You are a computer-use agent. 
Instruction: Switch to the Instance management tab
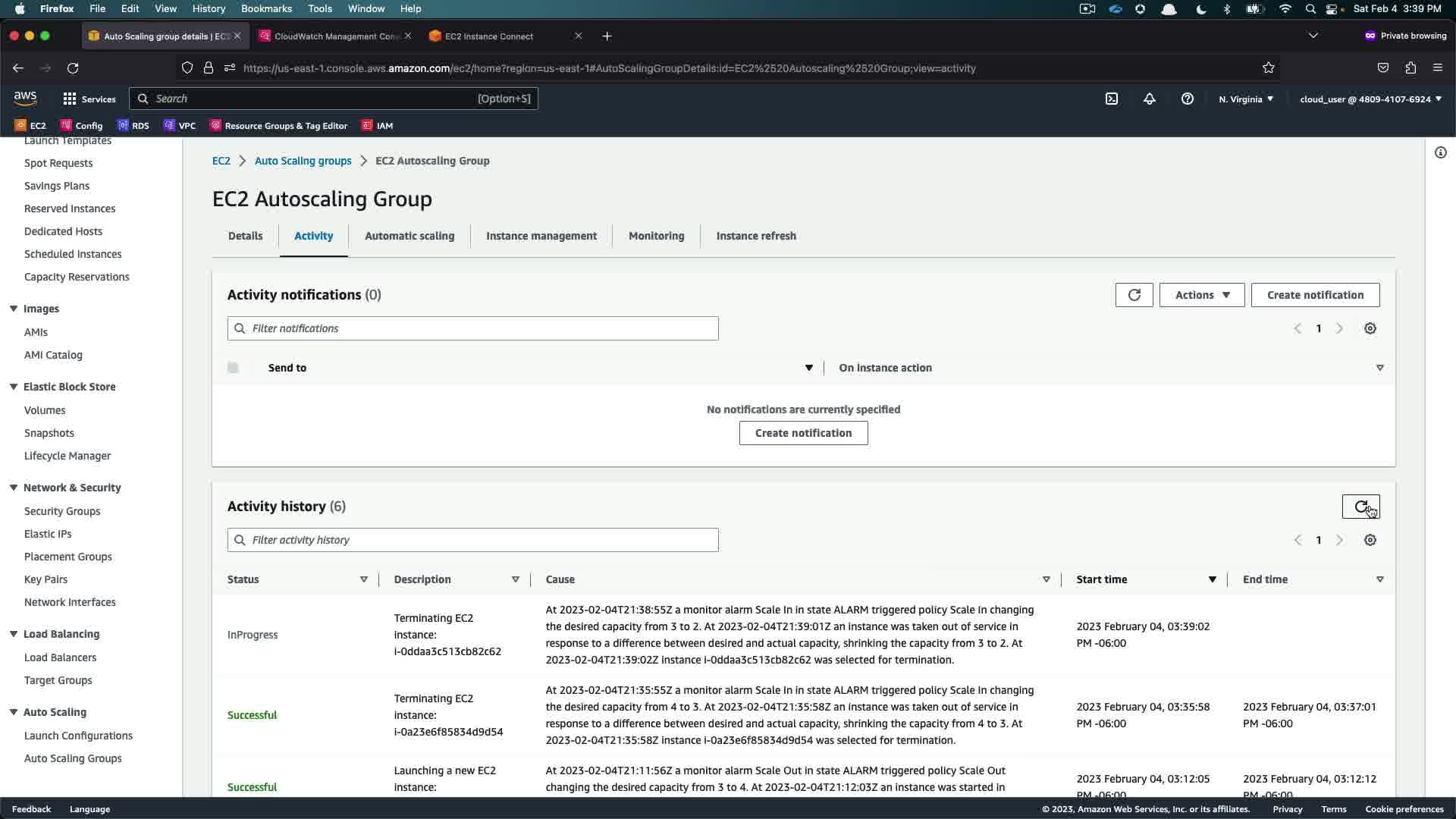pyautogui.click(x=541, y=236)
